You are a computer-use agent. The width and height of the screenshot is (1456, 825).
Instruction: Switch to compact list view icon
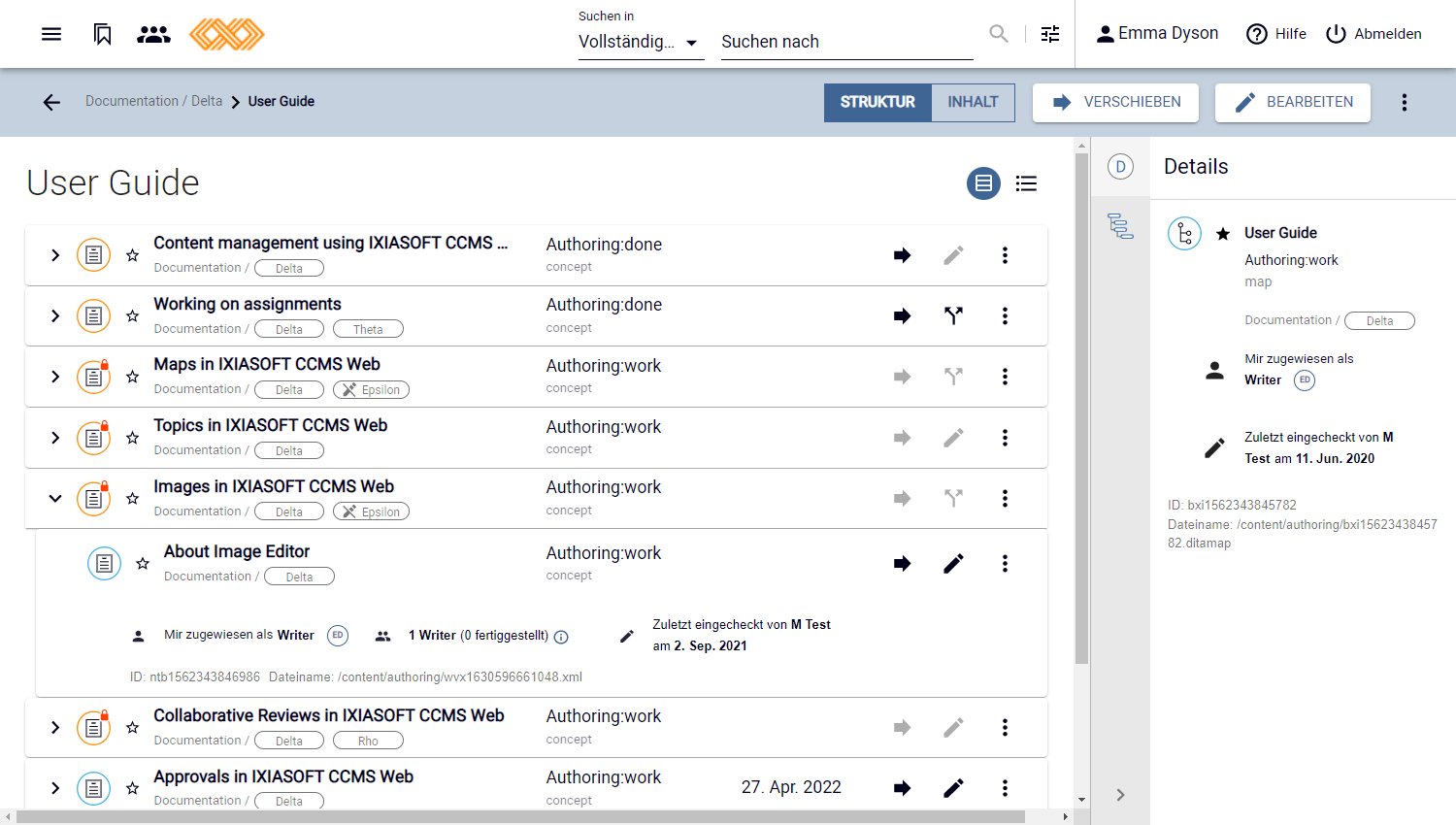(1026, 183)
